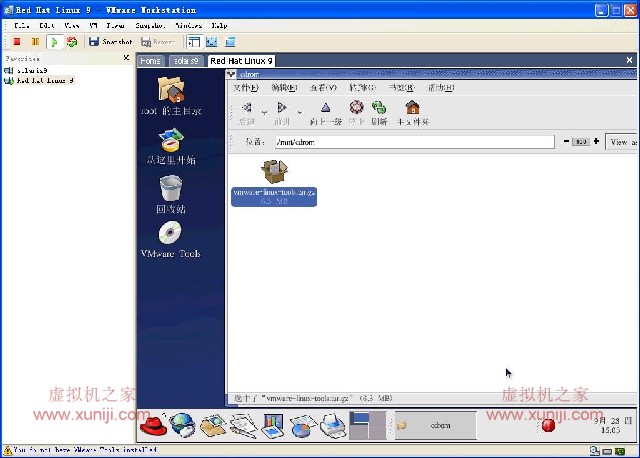The image size is (640, 458).
Task: Reset the virtual machine via reset icon
Action: pos(72,42)
